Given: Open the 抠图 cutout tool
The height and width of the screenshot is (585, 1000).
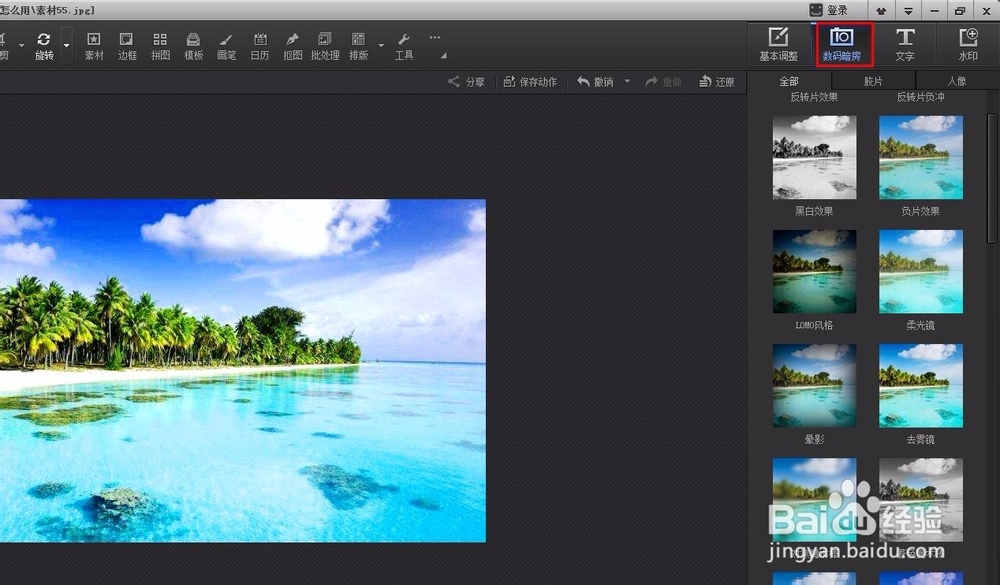Looking at the screenshot, I should tap(293, 47).
